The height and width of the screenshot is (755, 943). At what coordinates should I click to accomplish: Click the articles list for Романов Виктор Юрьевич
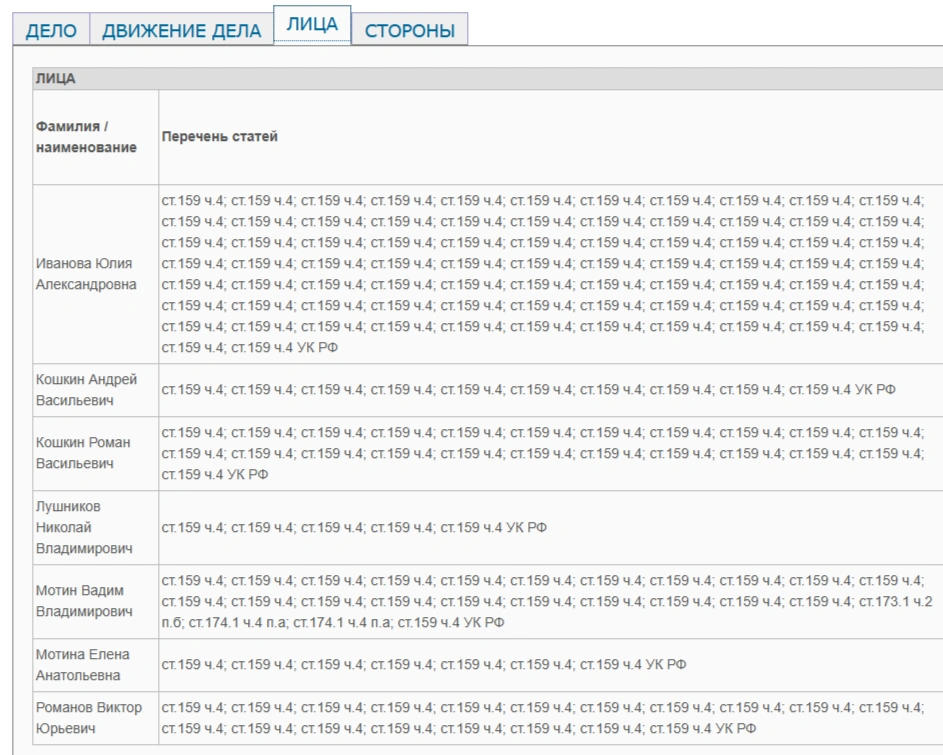[x=542, y=718]
